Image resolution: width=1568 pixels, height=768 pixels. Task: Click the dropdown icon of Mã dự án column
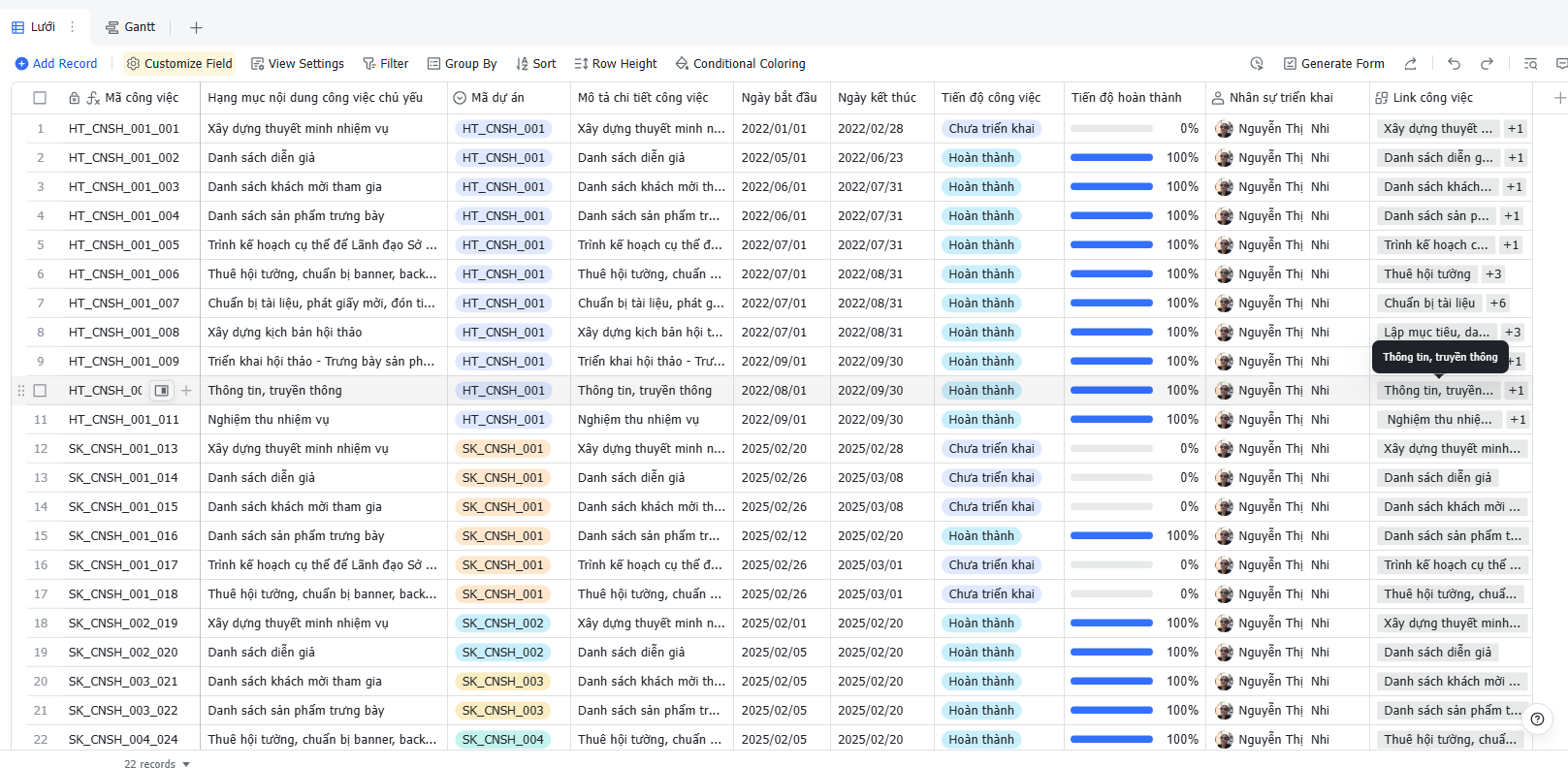(x=460, y=98)
